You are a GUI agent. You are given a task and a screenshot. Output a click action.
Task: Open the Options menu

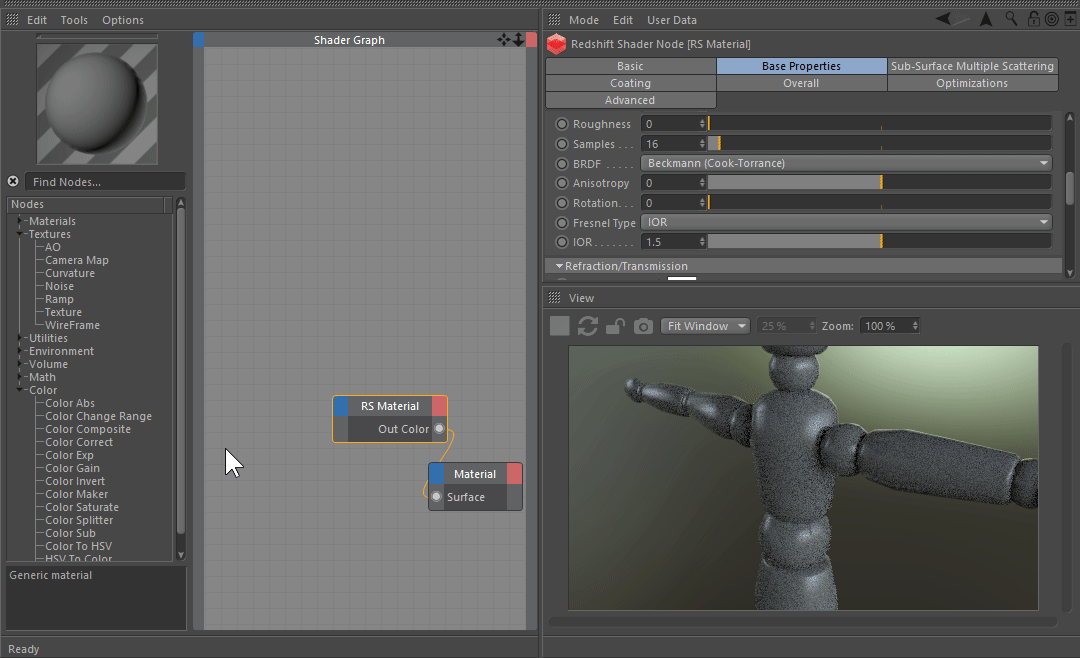(123, 20)
